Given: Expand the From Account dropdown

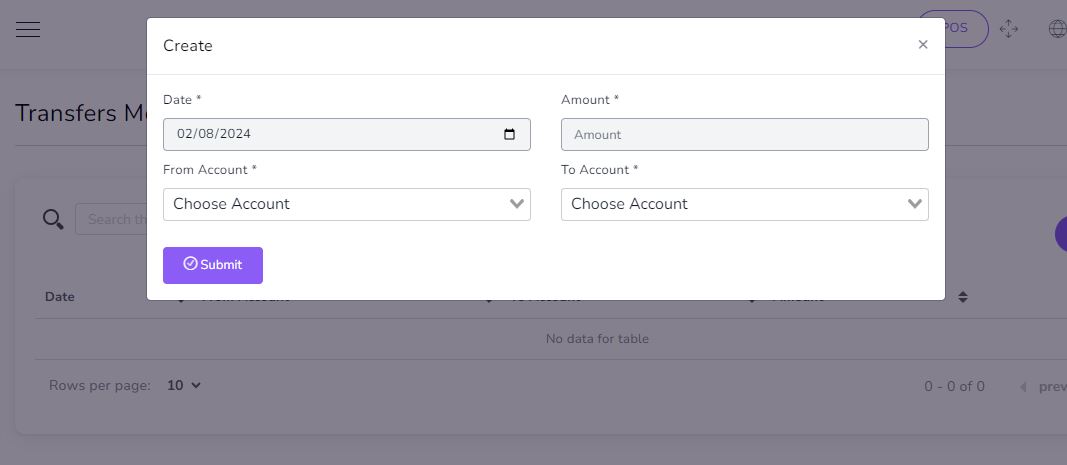Looking at the screenshot, I should (x=346, y=204).
